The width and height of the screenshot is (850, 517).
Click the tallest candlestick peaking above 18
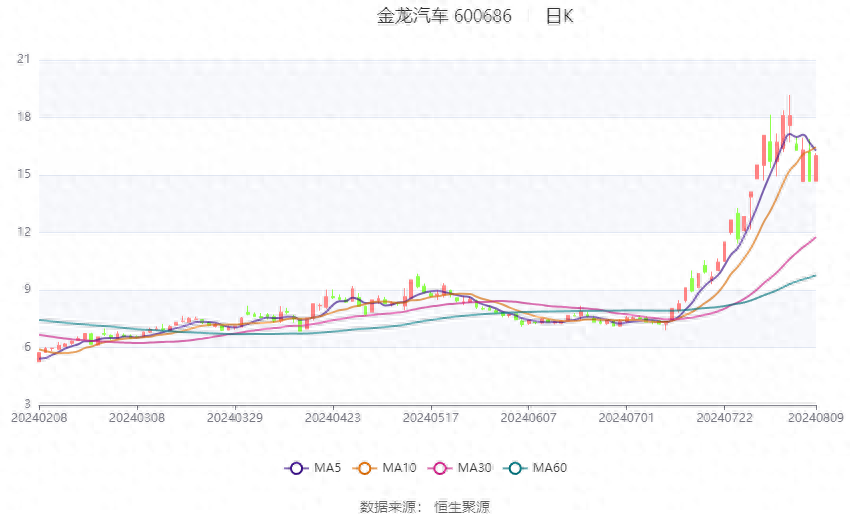pos(790,119)
